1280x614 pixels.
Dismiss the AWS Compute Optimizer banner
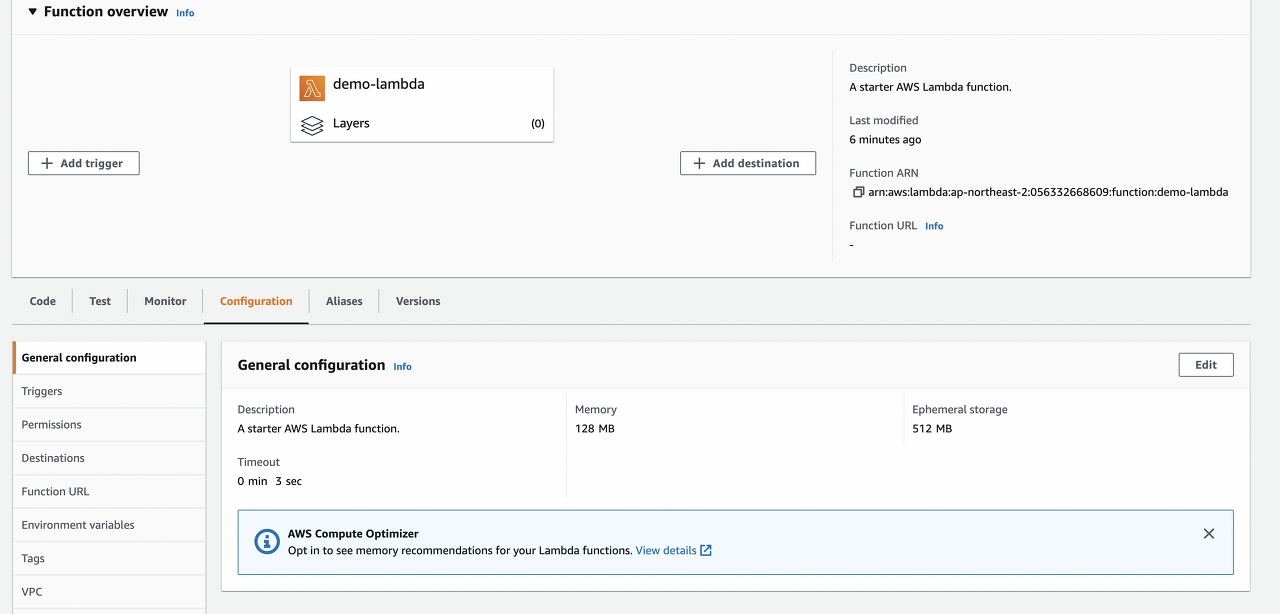1209,534
